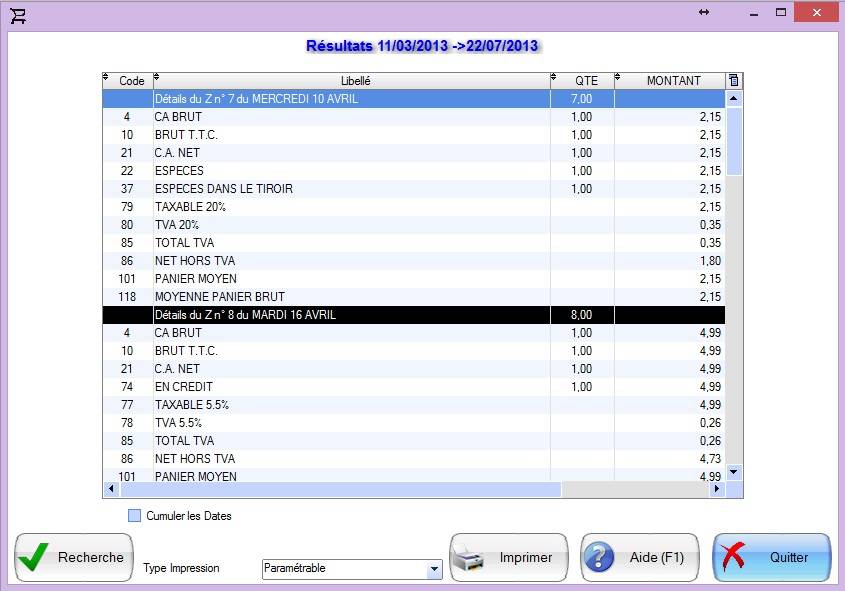The width and height of the screenshot is (845, 591).
Task: Click the horizontal scrollbar right arrow
Action: [715, 490]
